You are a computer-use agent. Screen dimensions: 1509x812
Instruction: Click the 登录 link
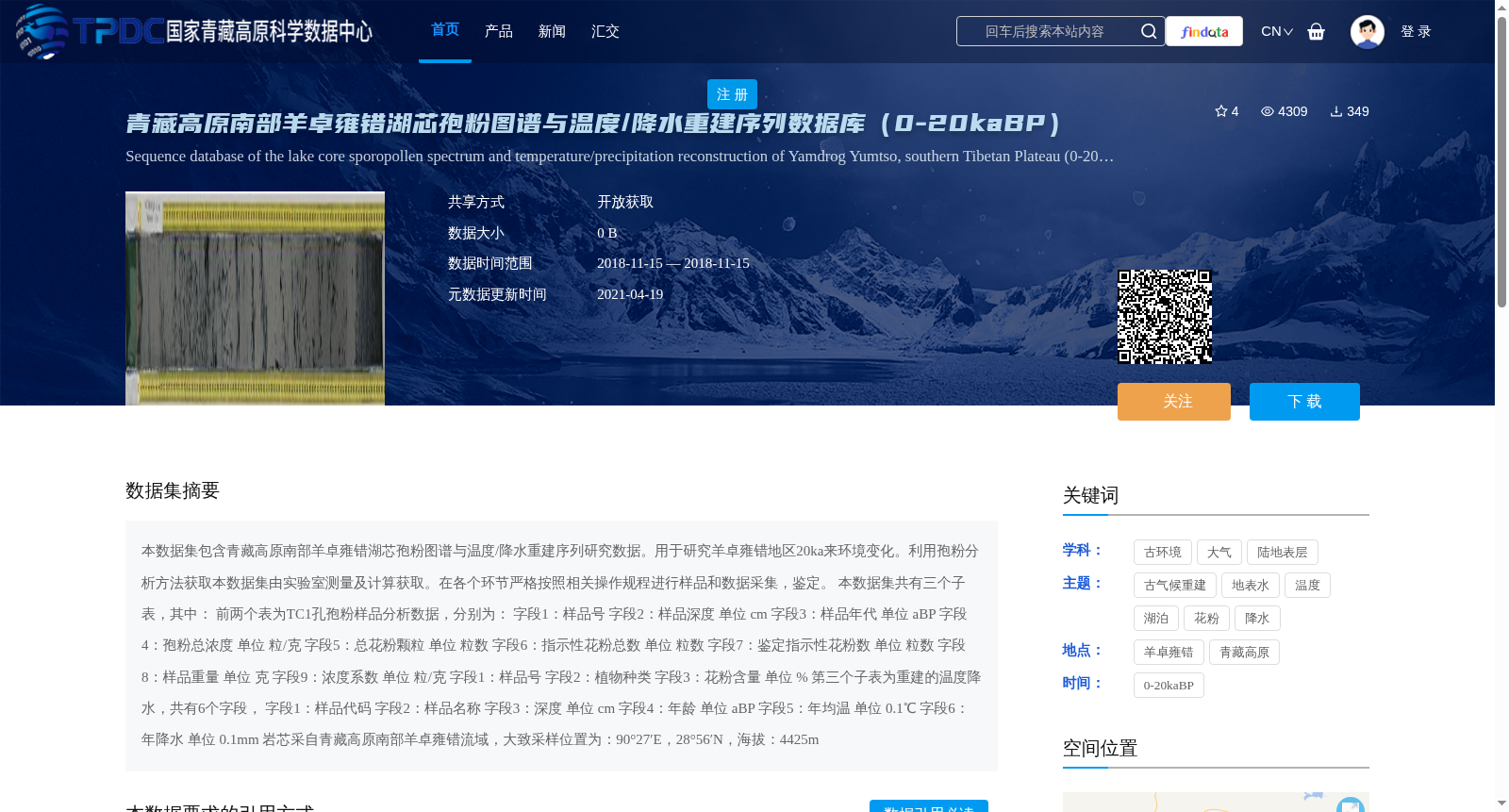click(1416, 31)
